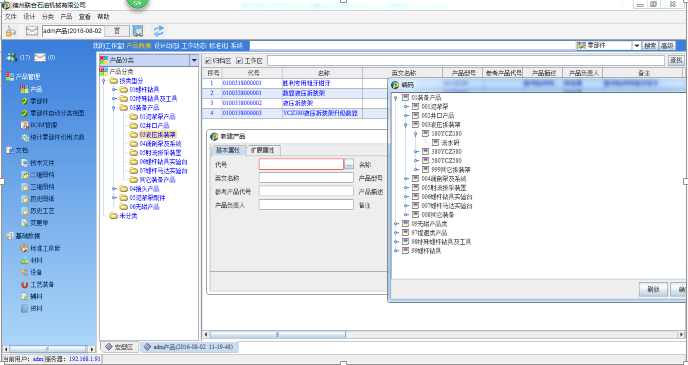Open the 文件 menu
688x365 pixels.
tap(11, 17)
